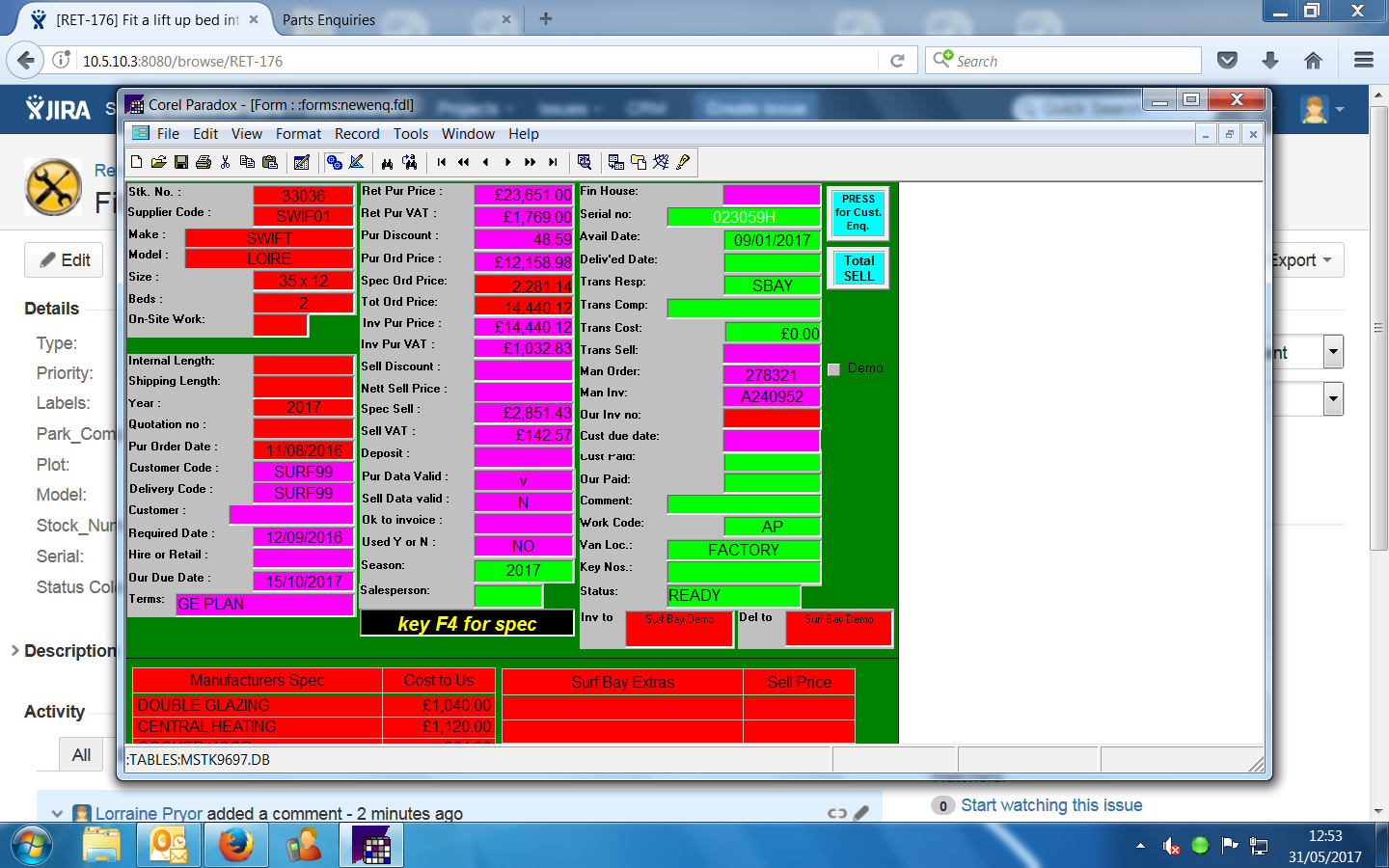
Task: Click the Total SELL button
Action: coord(858,268)
